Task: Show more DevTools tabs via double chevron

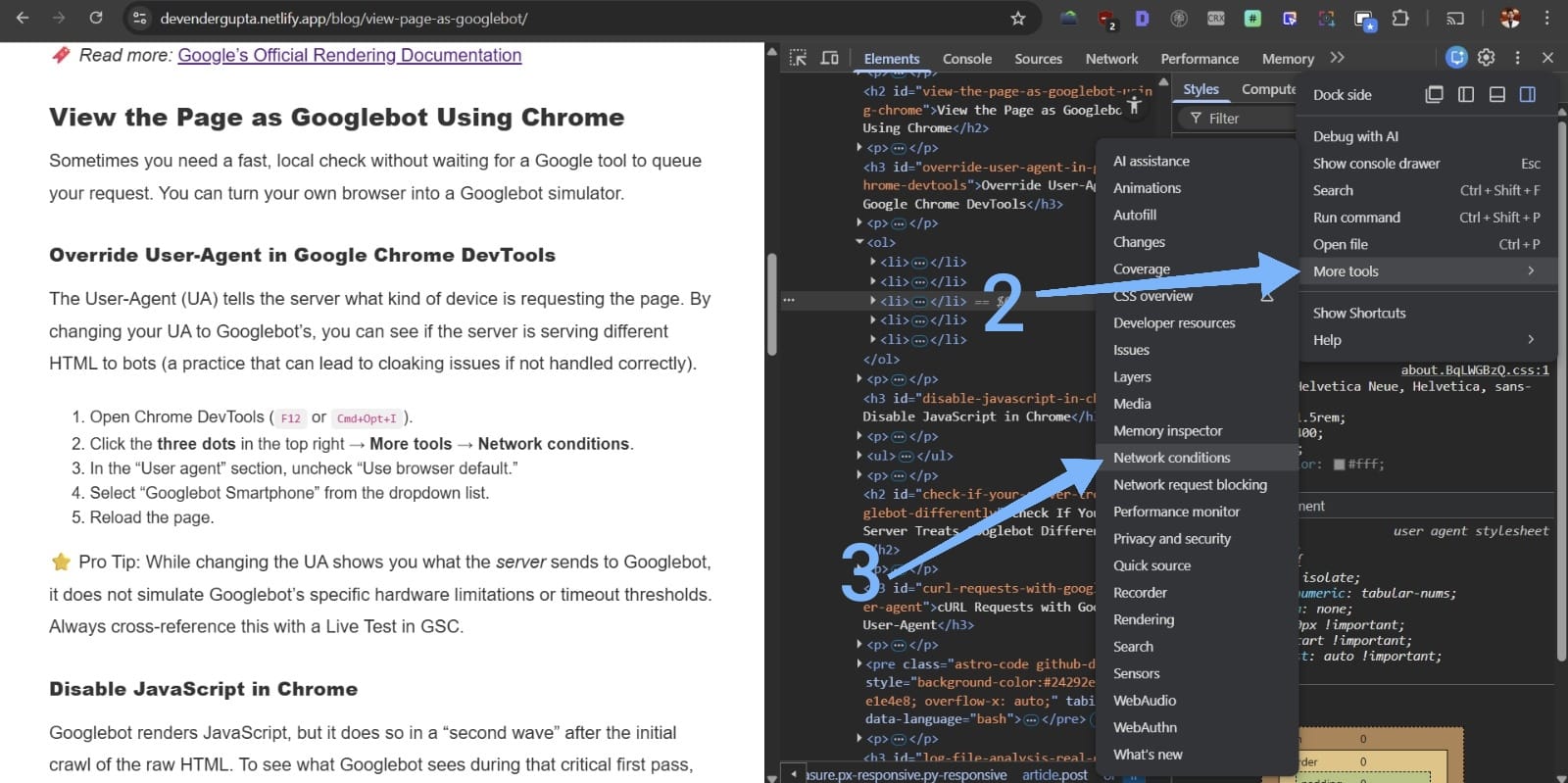Action: (1338, 58)
